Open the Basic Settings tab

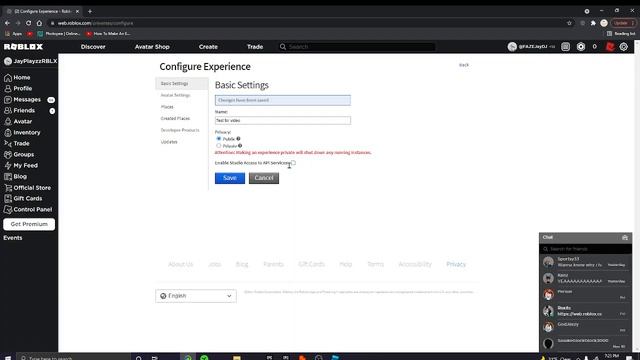pyautogui.click(x=182, y=84)
